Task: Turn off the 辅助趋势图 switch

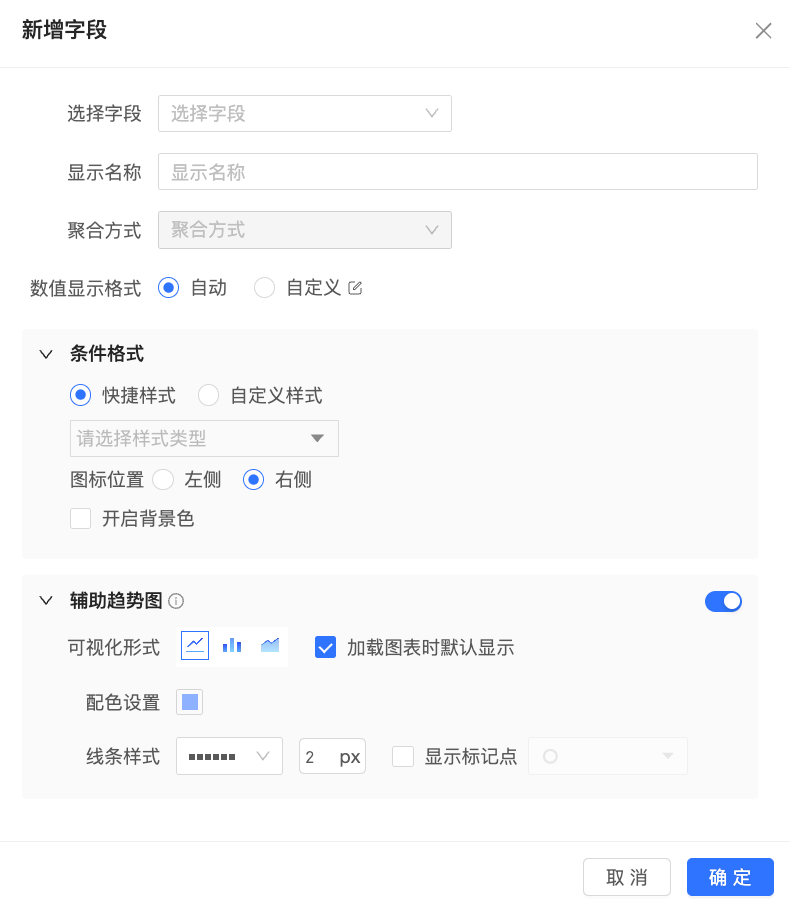Action: (x=723, y=601)
